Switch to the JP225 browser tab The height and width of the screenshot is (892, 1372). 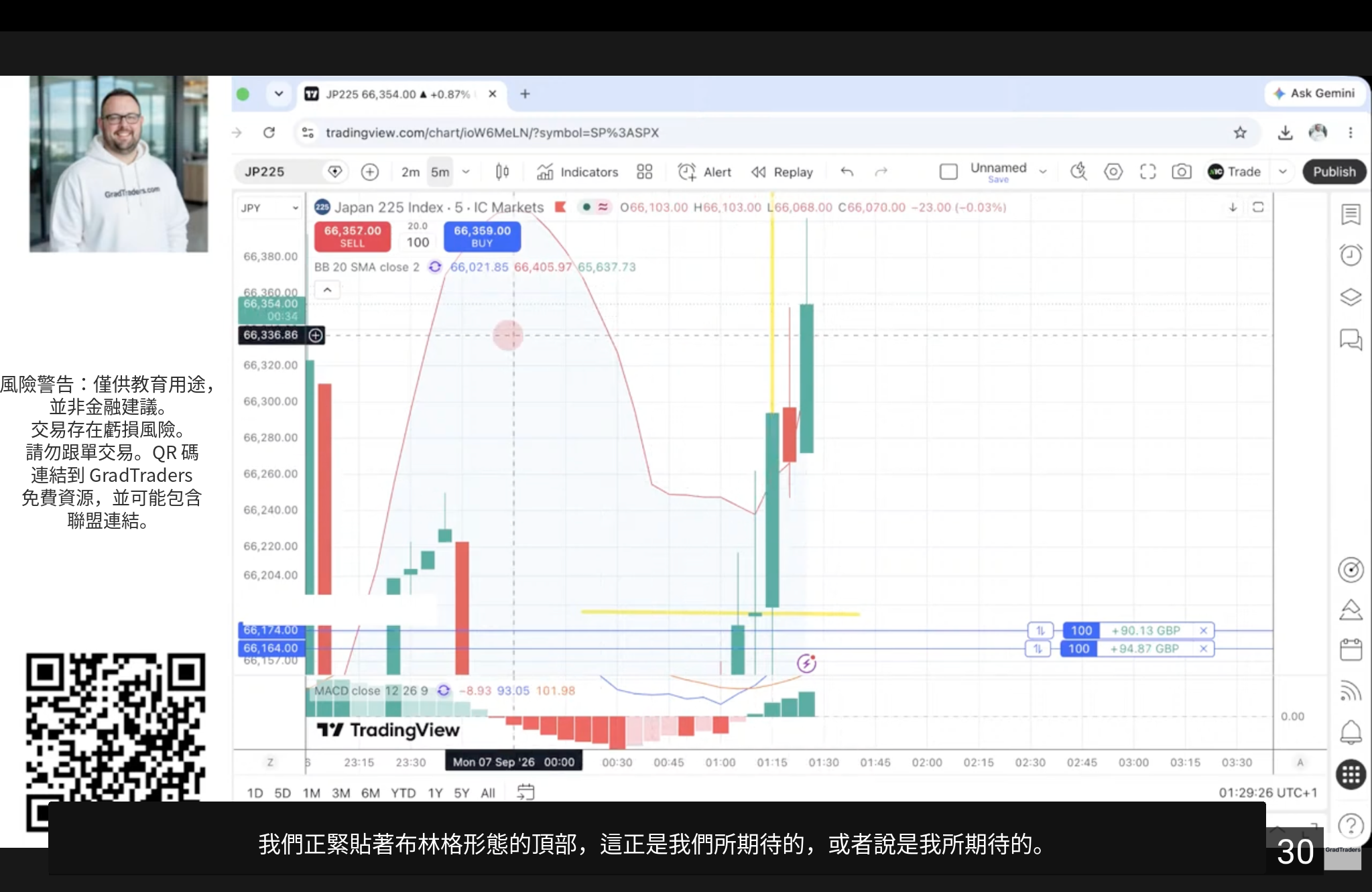click(x=400, y=94)
